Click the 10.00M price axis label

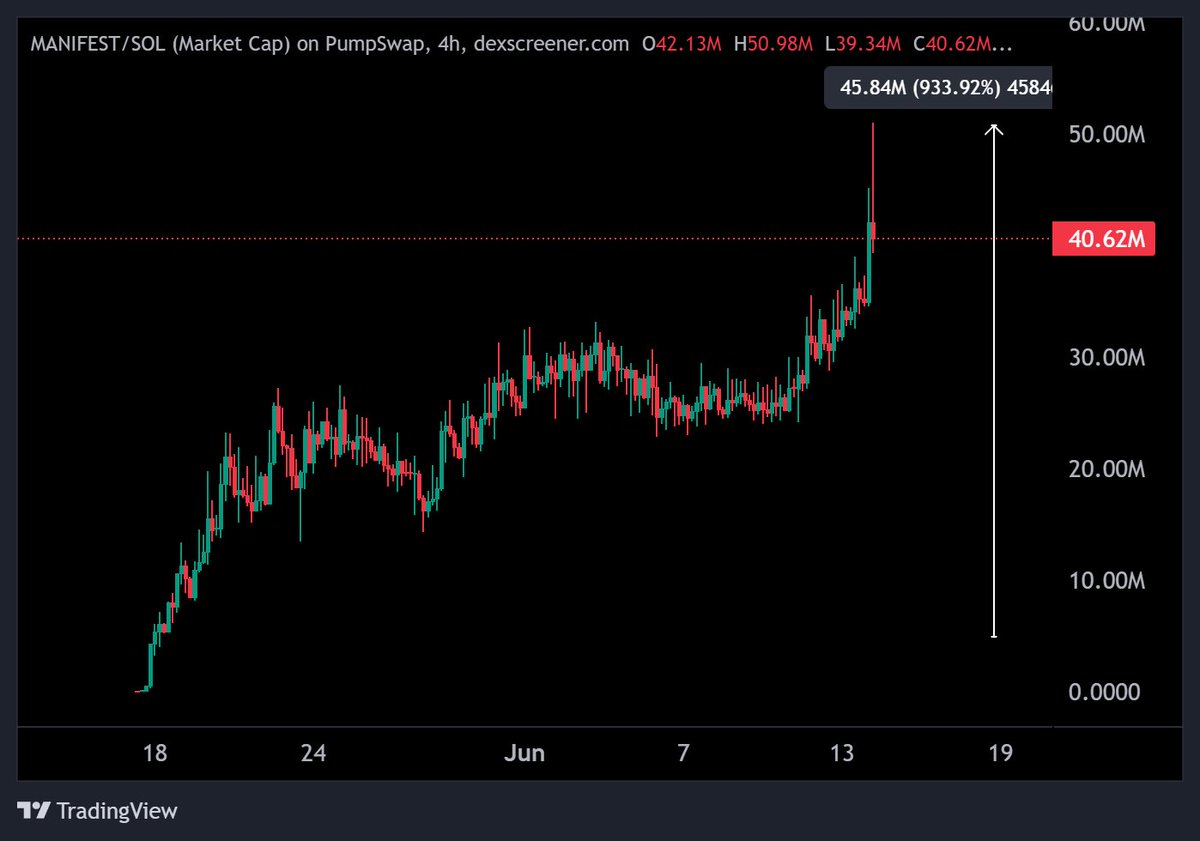pos(1107,580)
